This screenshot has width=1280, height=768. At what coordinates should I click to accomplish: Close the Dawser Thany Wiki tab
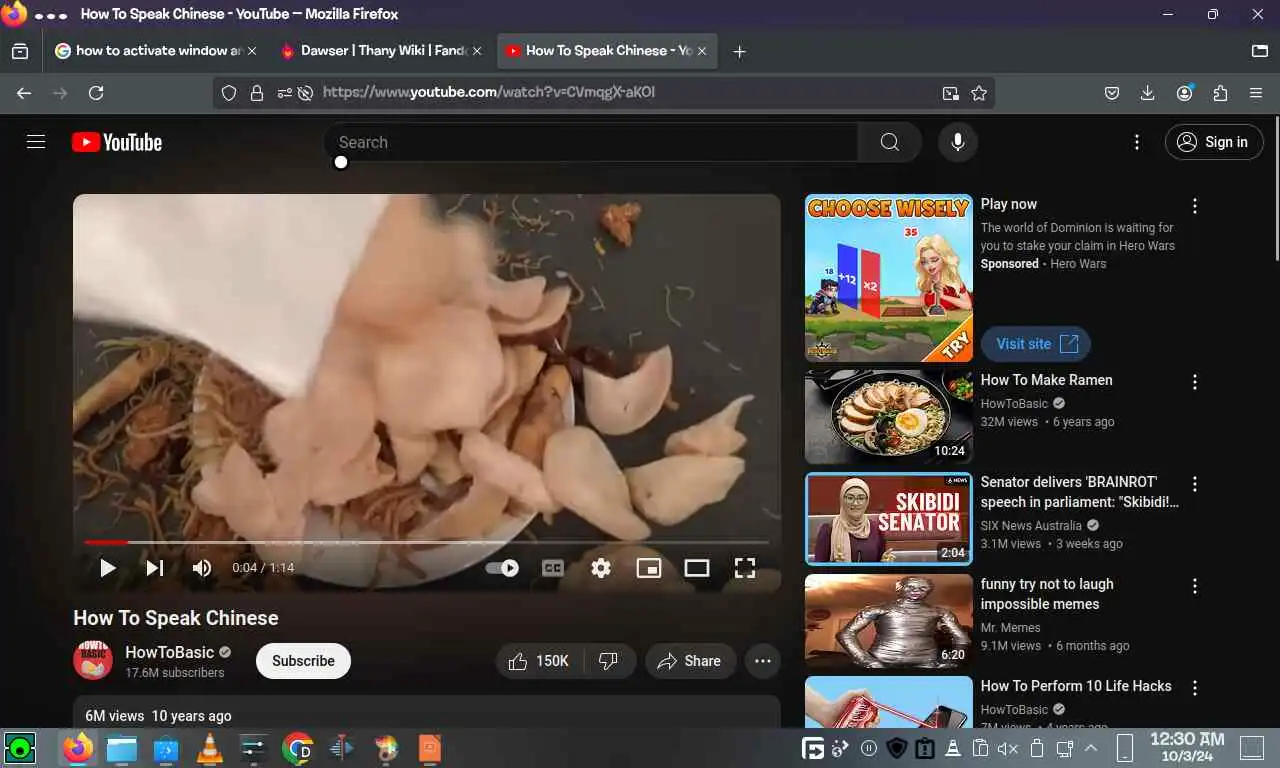[x=477, y=51]
